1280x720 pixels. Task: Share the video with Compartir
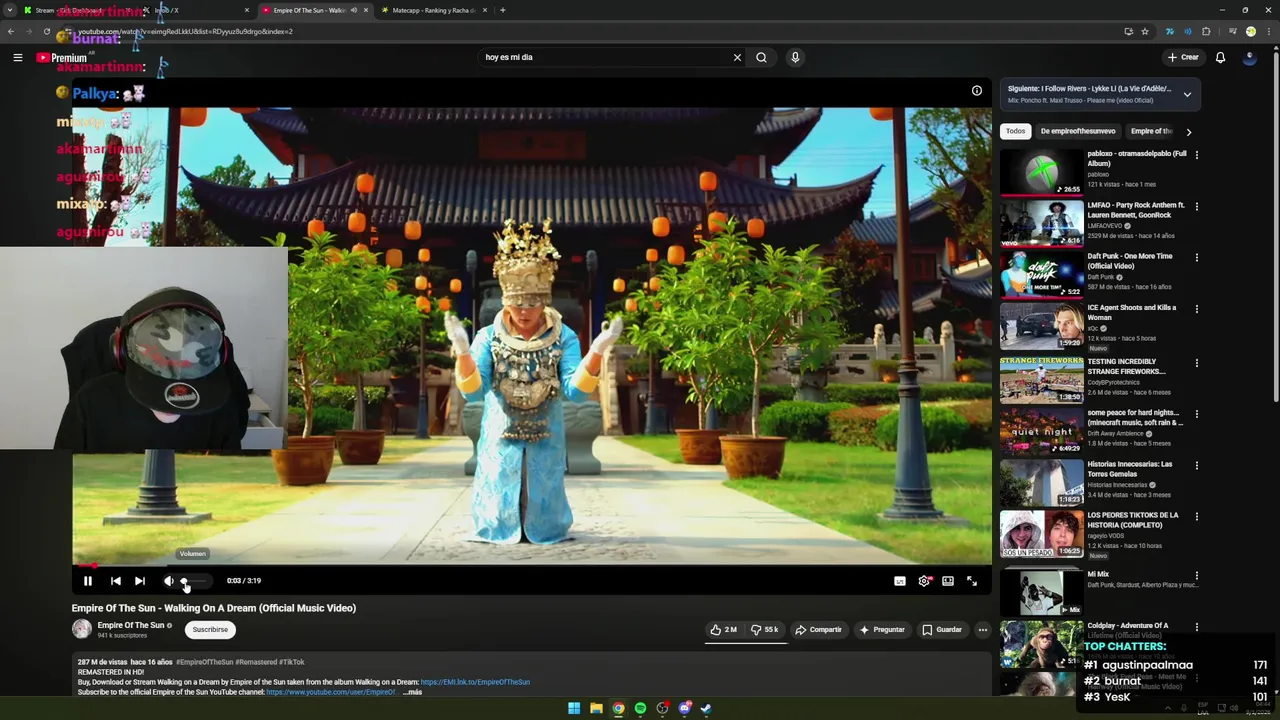pos(818,630)
